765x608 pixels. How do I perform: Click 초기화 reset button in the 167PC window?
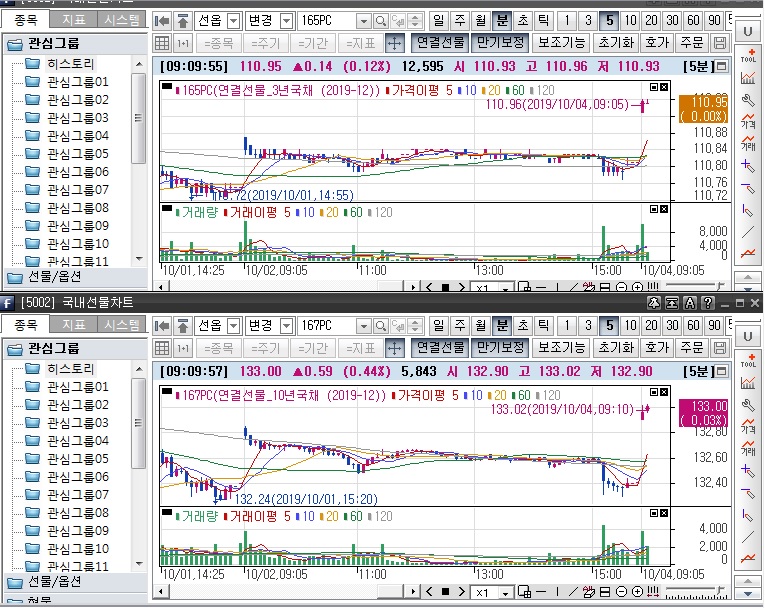pos(616,348)
